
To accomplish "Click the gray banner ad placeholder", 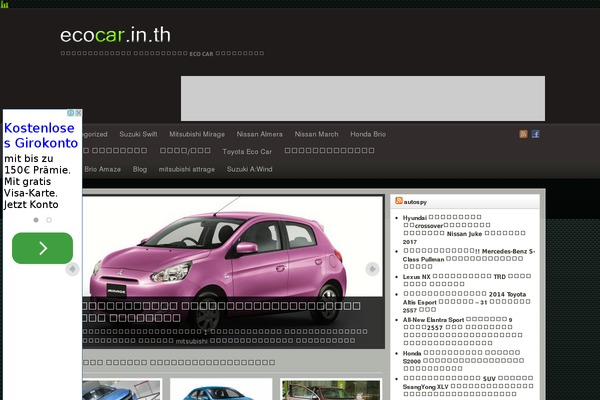I will (x=363, y=98).
